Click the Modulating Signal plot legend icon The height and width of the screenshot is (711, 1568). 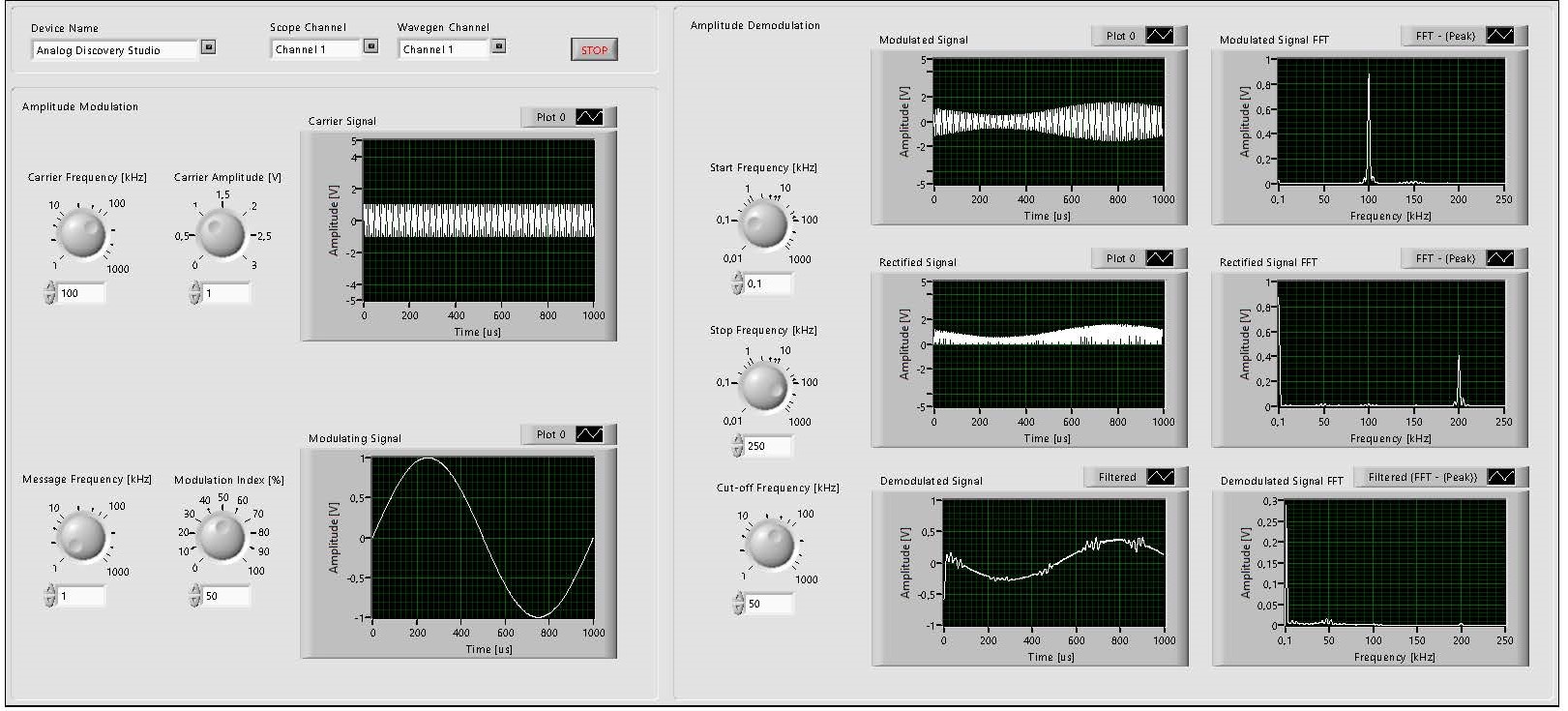589,434
